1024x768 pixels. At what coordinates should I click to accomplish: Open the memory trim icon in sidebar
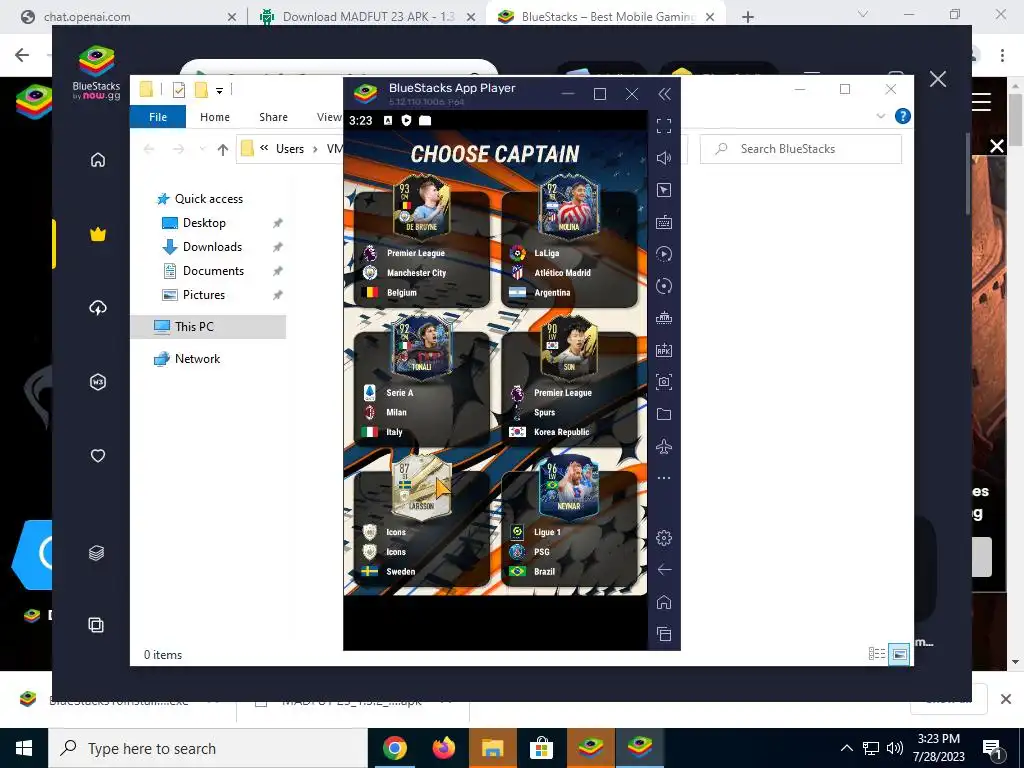(x=664, y=318)
